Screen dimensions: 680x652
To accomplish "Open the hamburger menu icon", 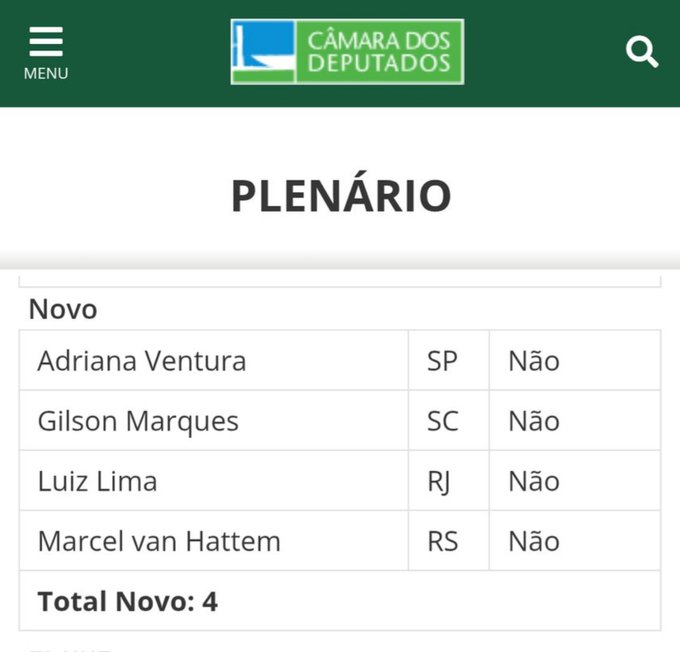I will [x=46, y=42].
